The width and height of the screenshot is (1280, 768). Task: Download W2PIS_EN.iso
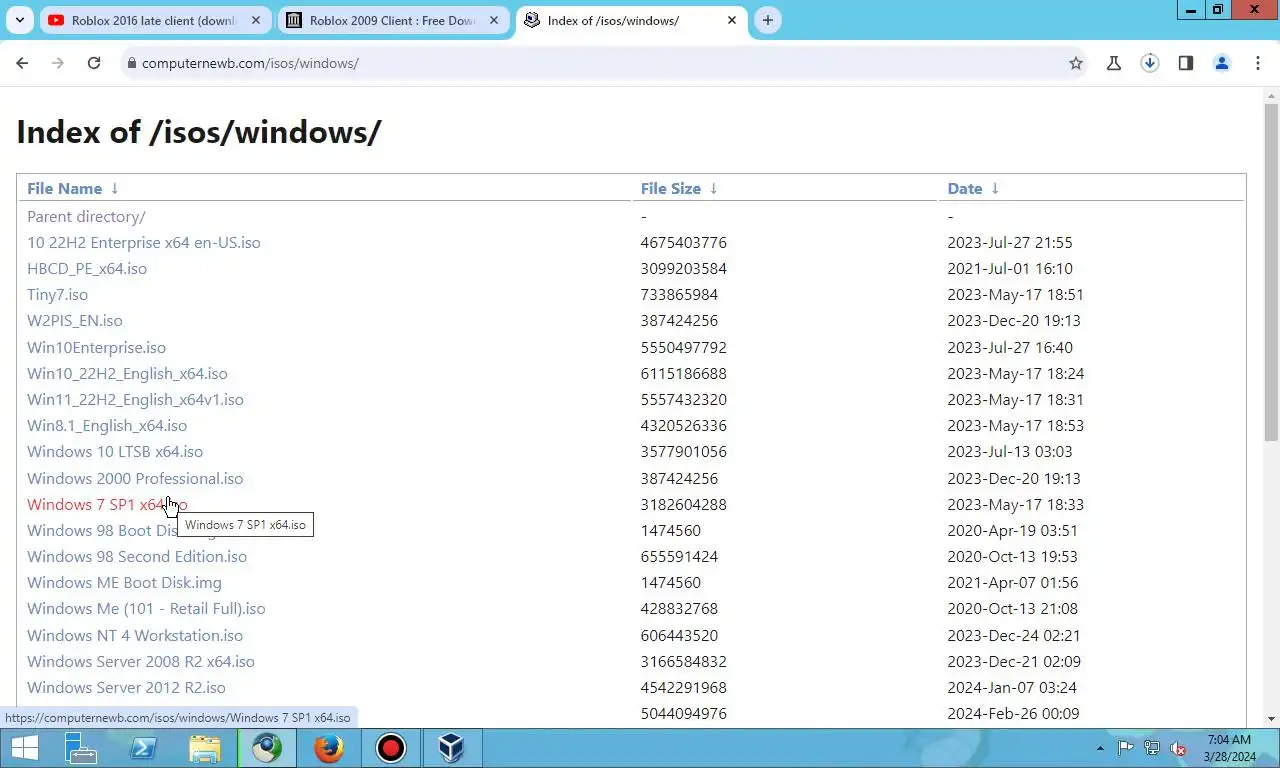[x=74, y=320]
